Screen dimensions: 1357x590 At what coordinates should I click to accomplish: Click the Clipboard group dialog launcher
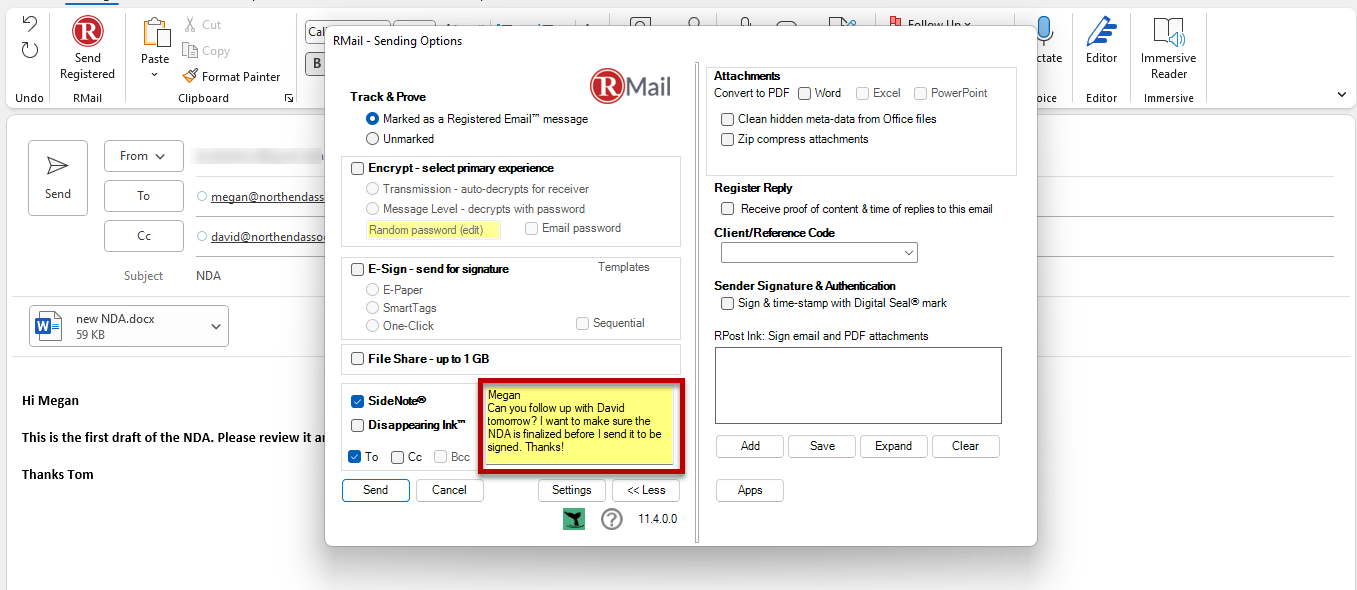289,96
